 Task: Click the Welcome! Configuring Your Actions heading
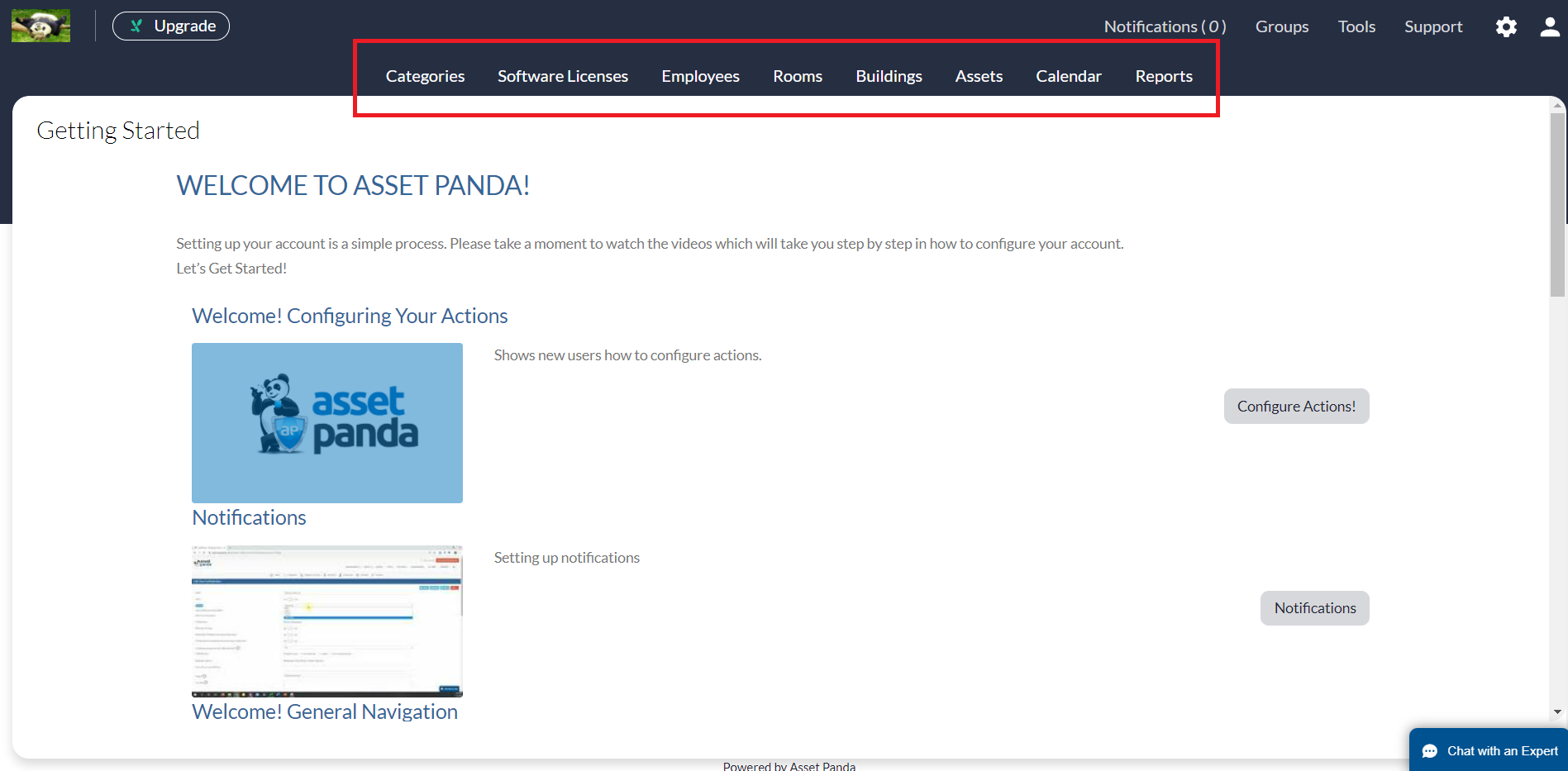click(x=350, y=316)
